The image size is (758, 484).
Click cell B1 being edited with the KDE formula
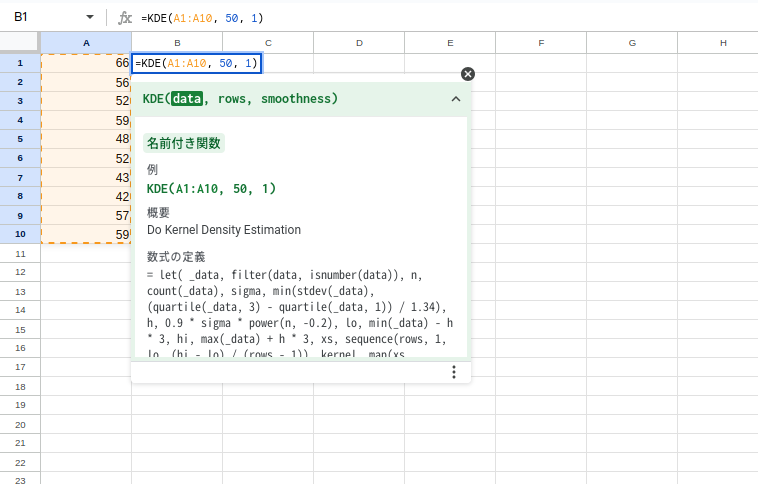click(x=196, y=63)
